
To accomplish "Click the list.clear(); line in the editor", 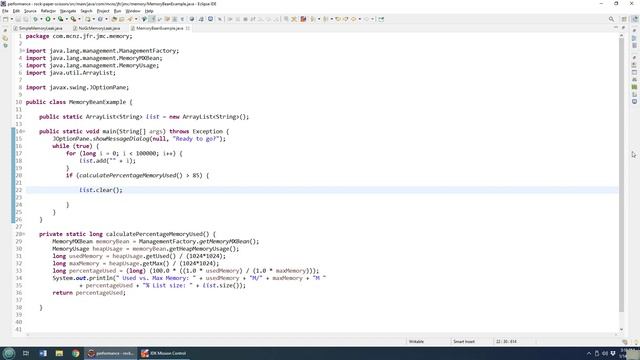I will point(101,190).
